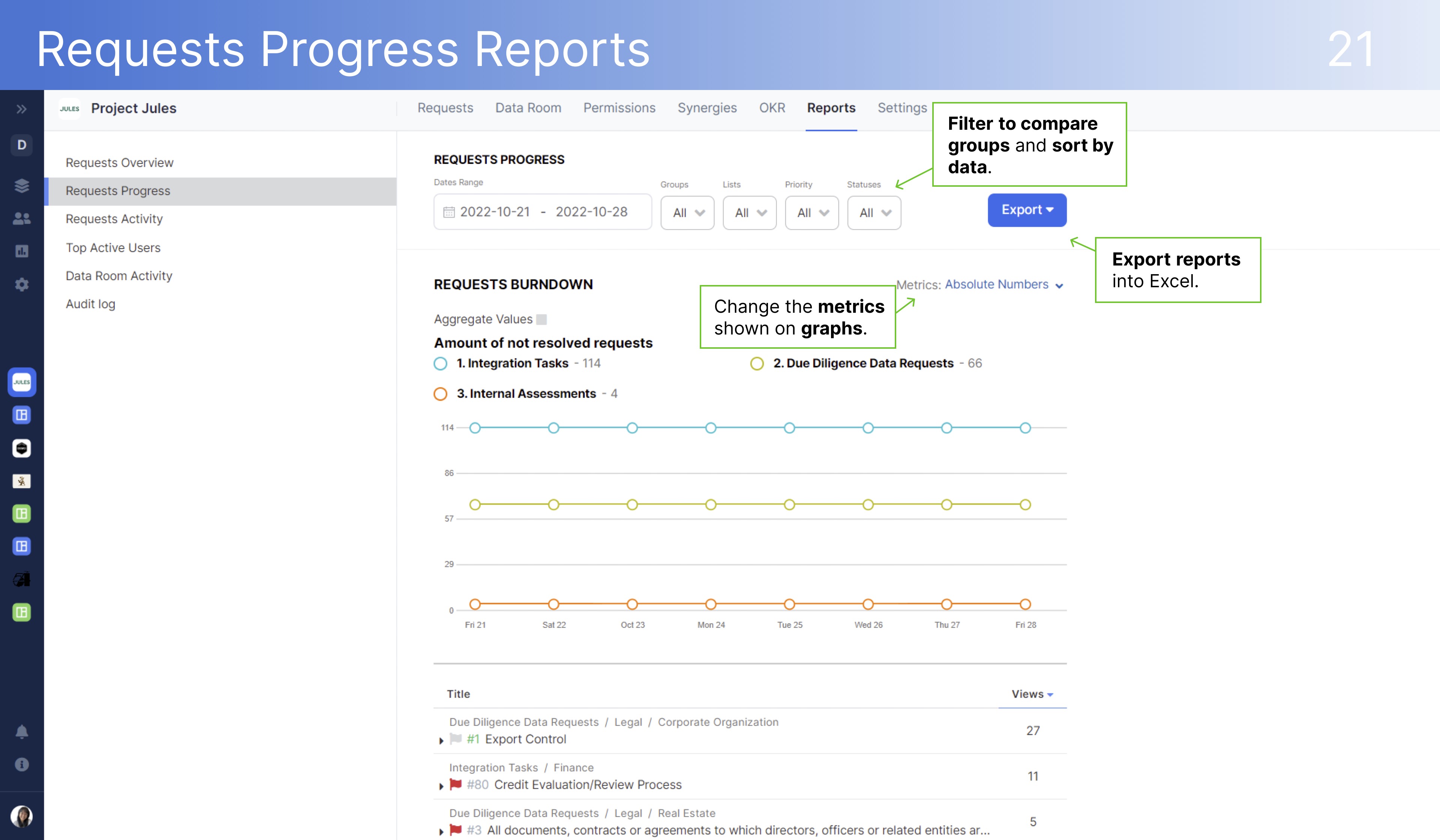Switch to the Data Room tab
Viewport: 1440px width, 840px height.
point(528,108)
